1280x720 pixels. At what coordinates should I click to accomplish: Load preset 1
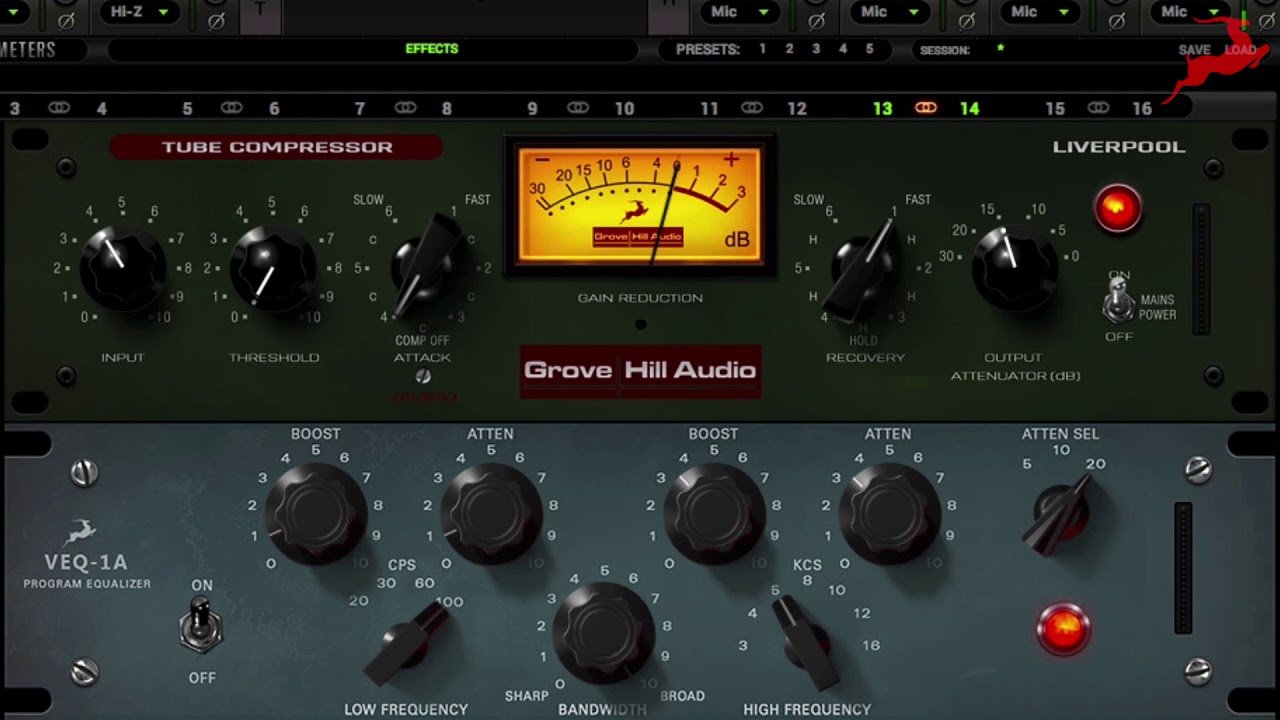762,49
